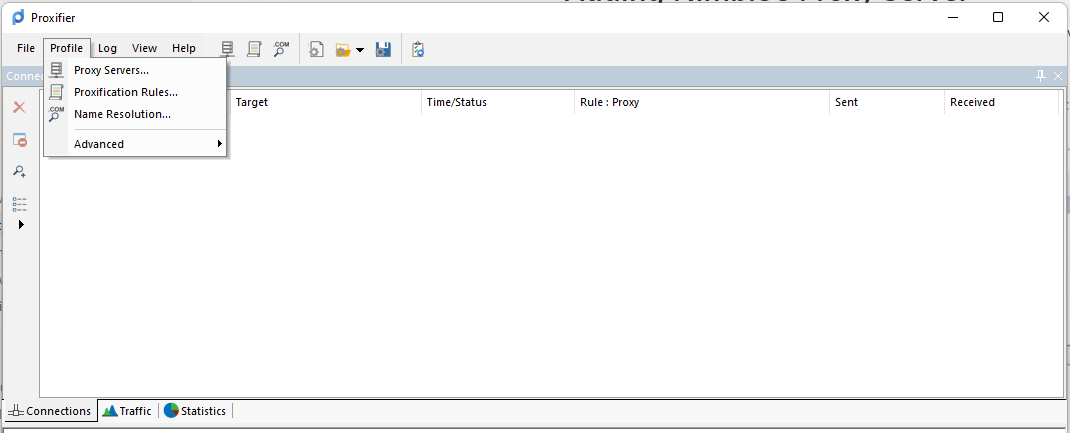The width and height of the screenshot is (1070, 433).
Task: Choose Proxy Servers... from the Profile menu
Action: tap(111, 70)
